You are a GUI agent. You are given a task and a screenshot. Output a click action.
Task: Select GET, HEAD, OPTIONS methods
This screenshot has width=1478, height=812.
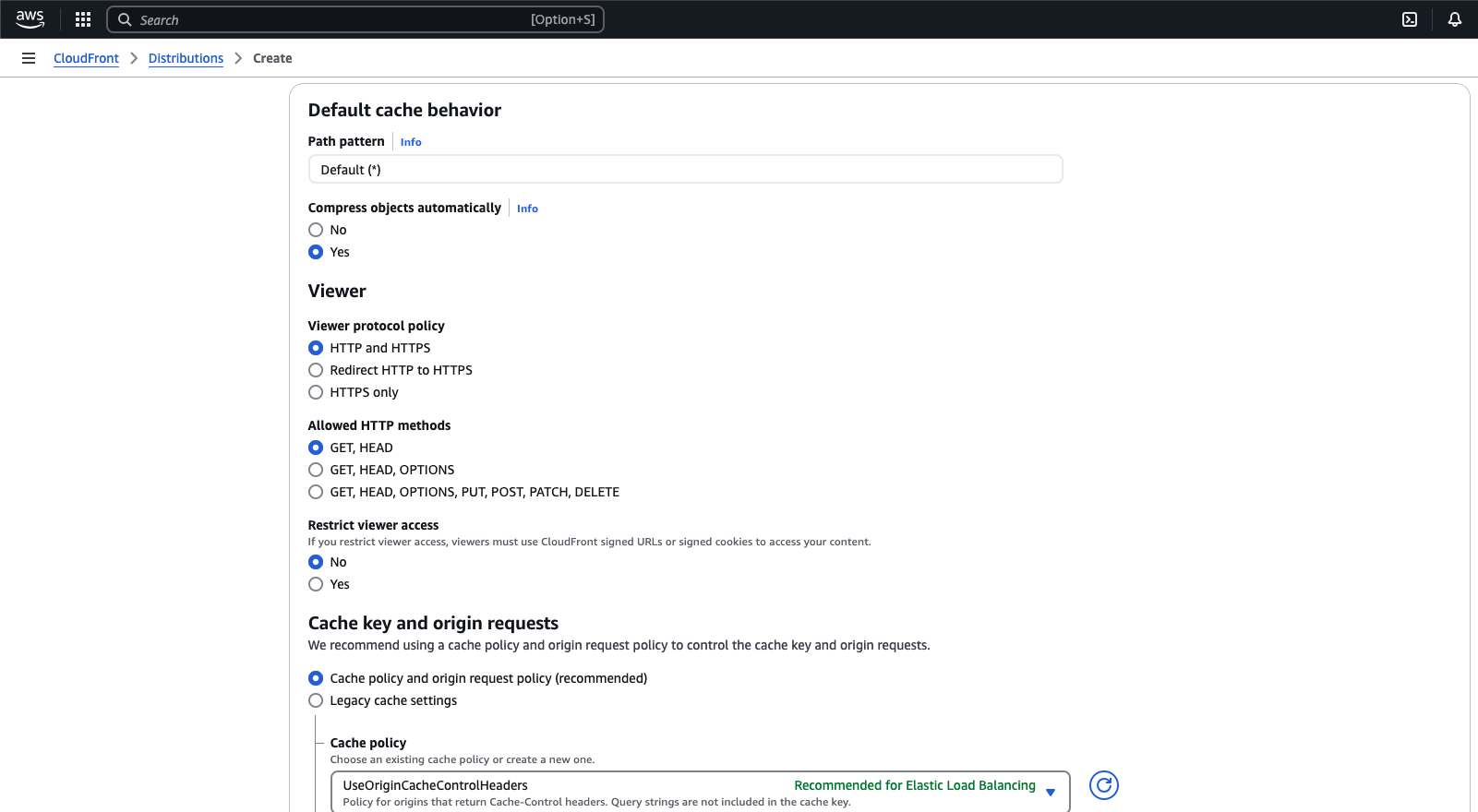316,470
